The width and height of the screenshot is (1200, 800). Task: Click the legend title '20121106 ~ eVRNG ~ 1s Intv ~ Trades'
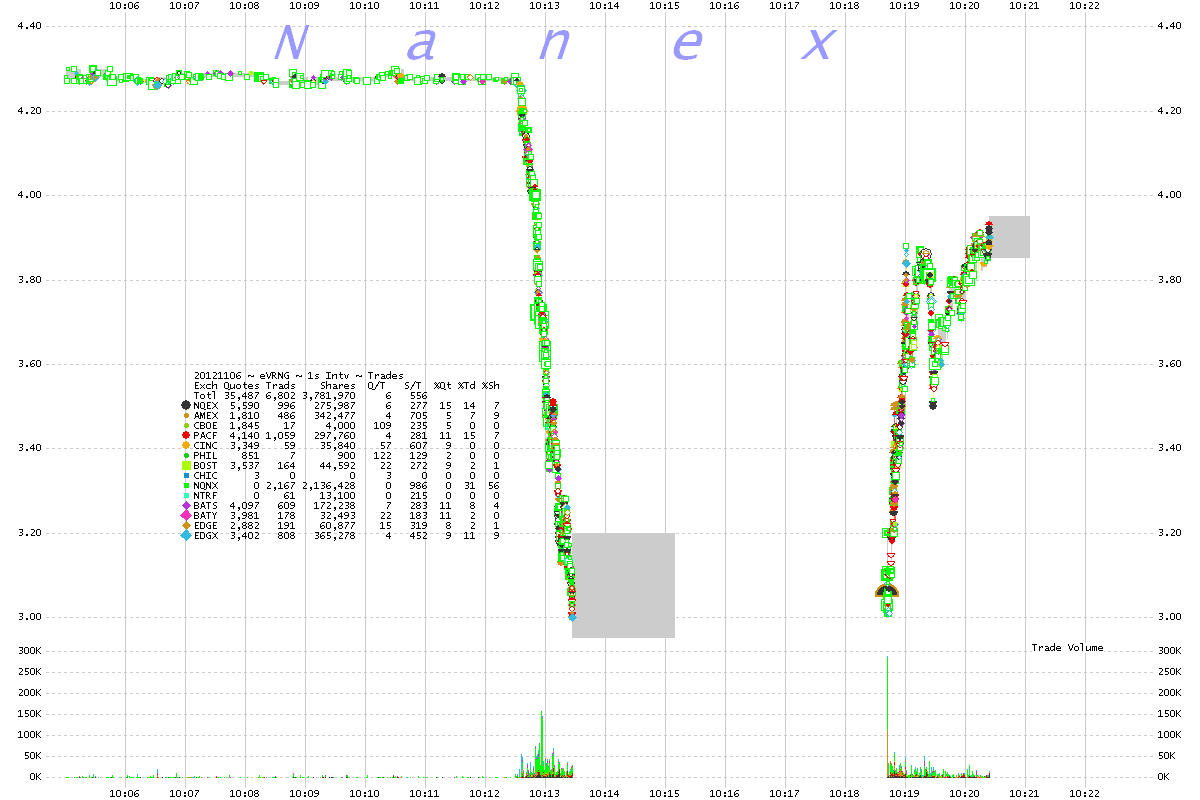(299, 375)
